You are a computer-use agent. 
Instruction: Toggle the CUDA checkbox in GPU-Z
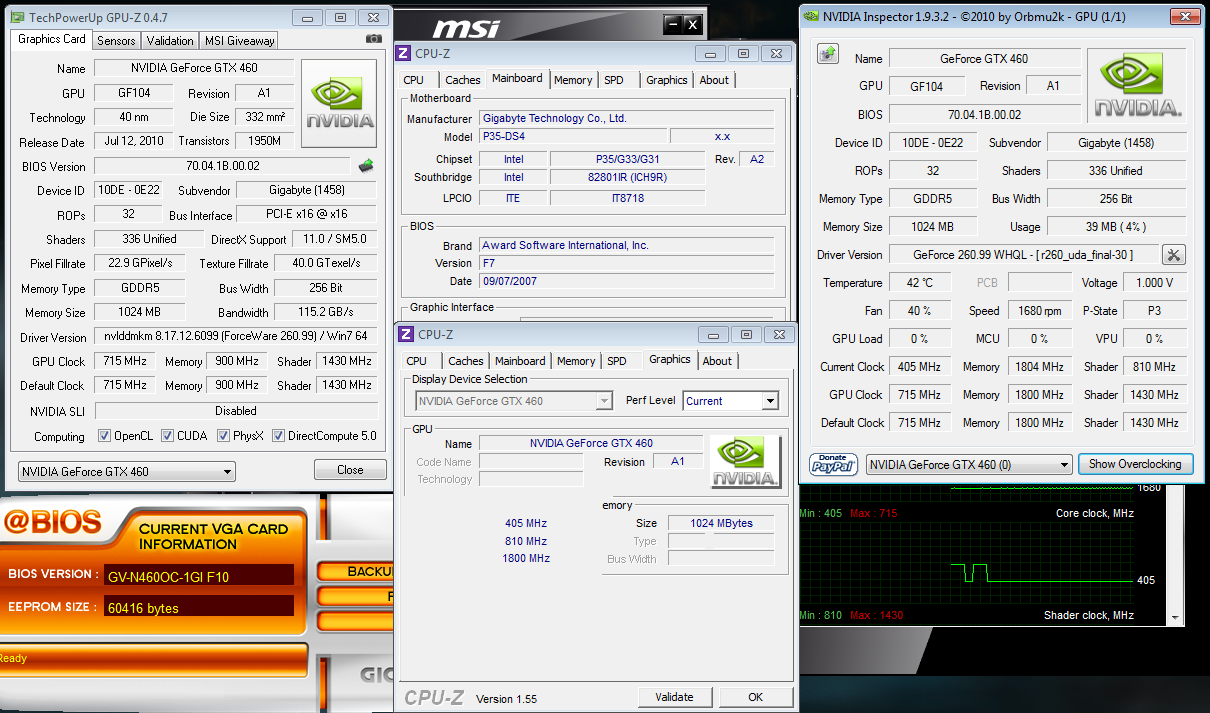coord(167,436)
